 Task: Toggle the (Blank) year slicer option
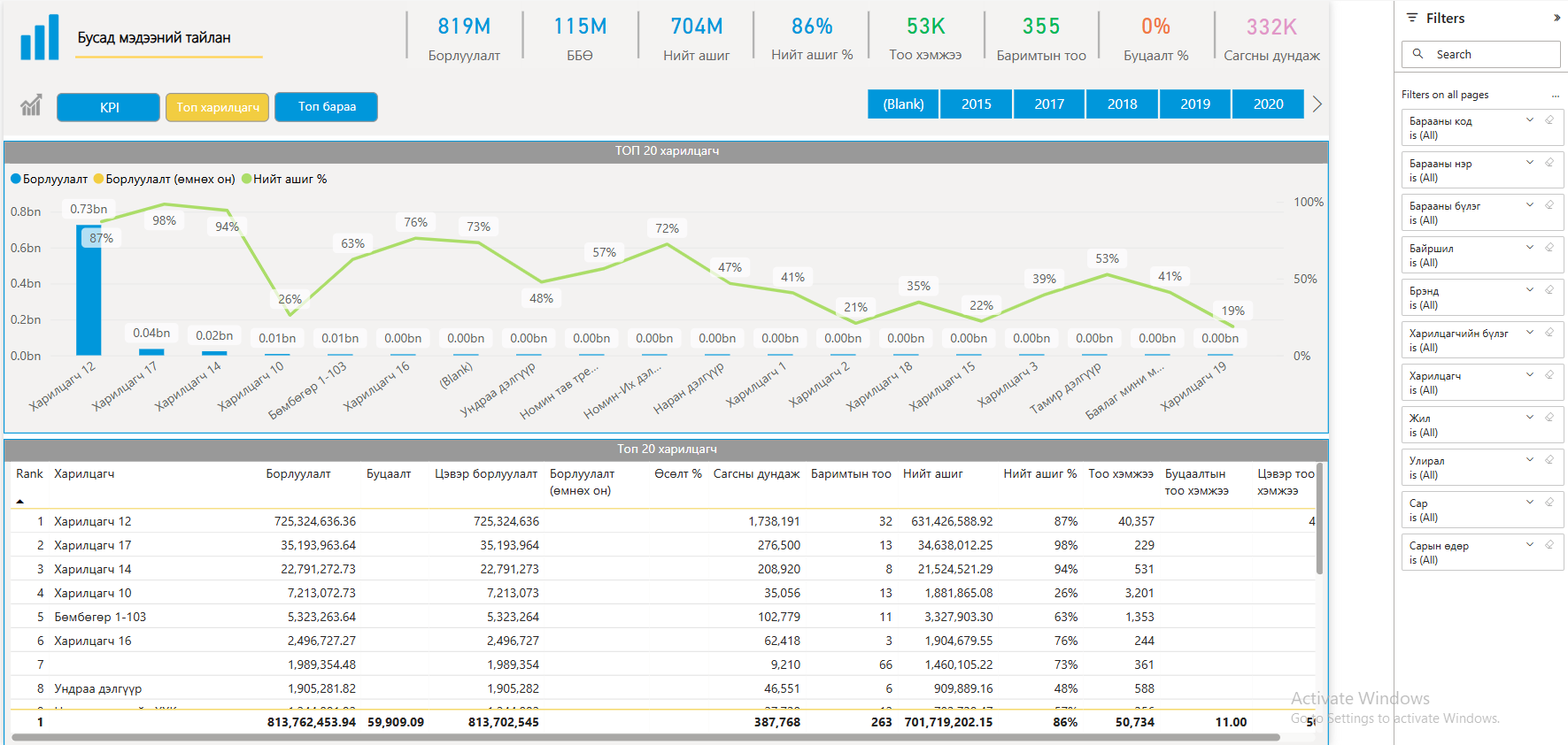[x=903, y=104]
